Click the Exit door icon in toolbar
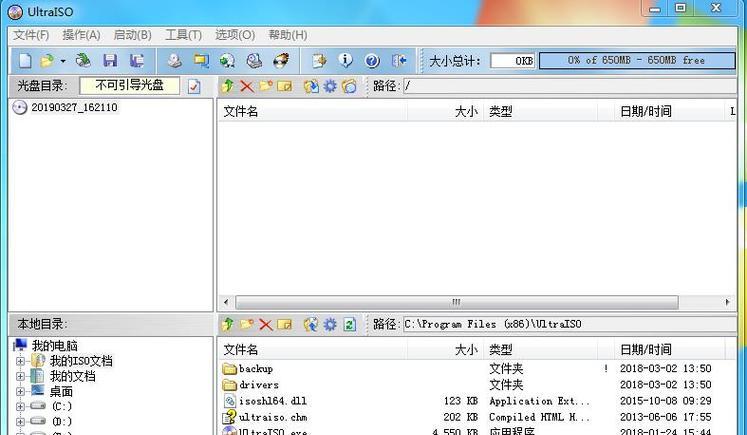This screenshot has height=435, width=747. pyautogui.click(x=399, y=61)
